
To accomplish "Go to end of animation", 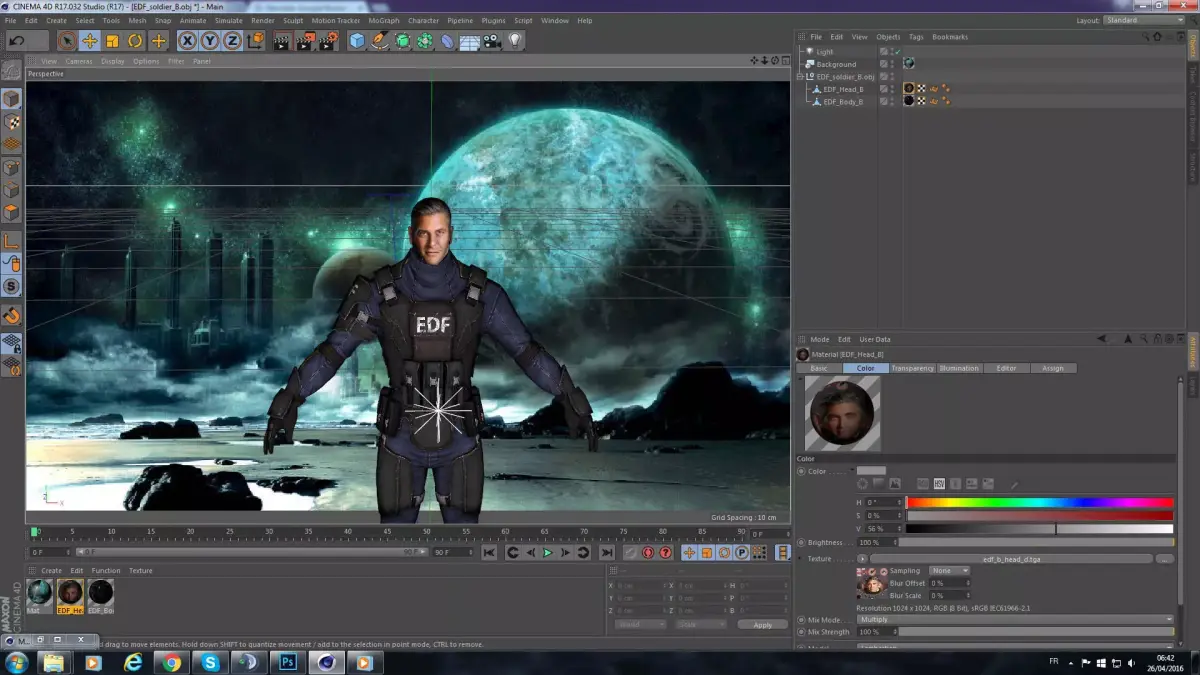I will pyautogui.click(x=606, y=552).
